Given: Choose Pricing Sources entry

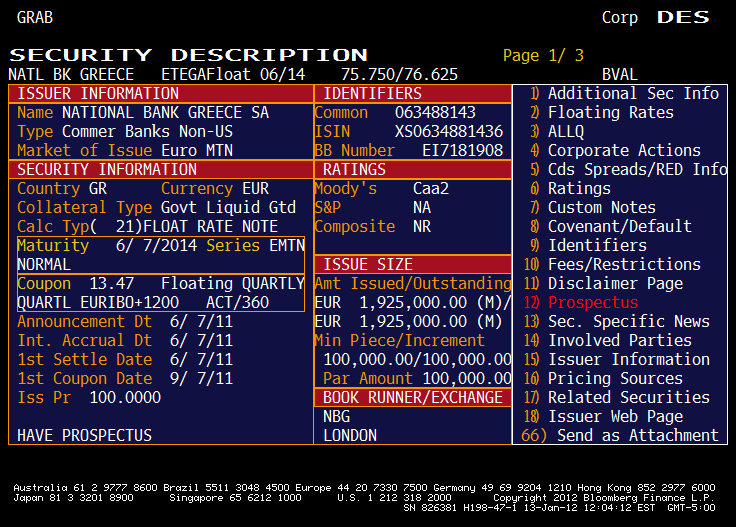Looking at the screenshot, I should click(x=603, y=379).
